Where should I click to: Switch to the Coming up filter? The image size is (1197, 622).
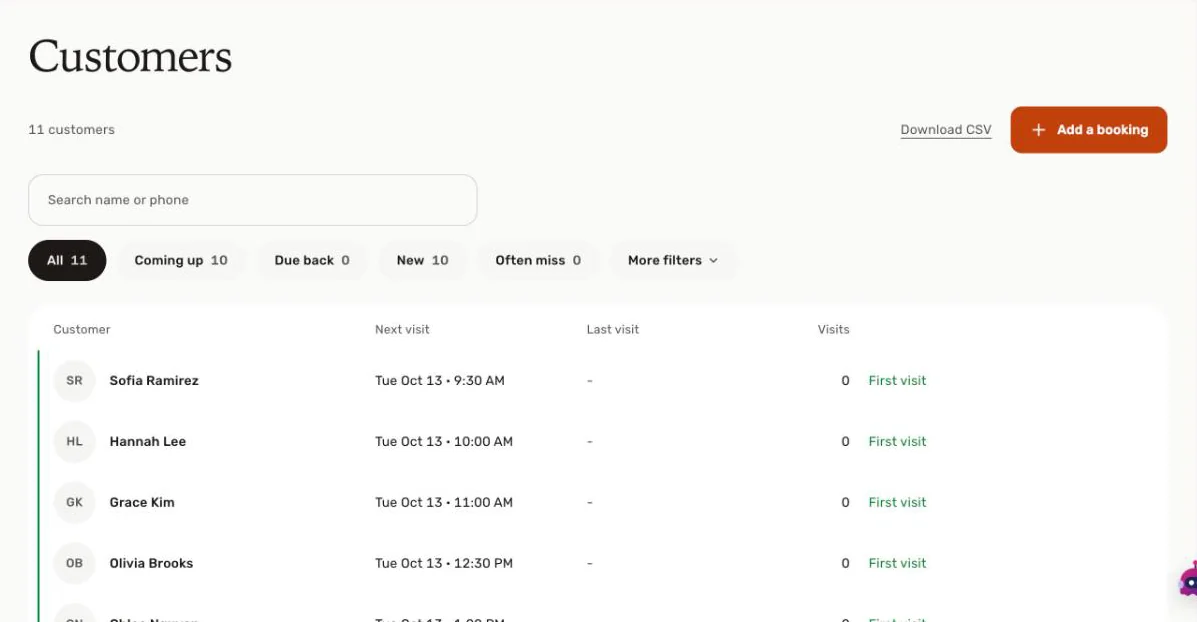181,260
